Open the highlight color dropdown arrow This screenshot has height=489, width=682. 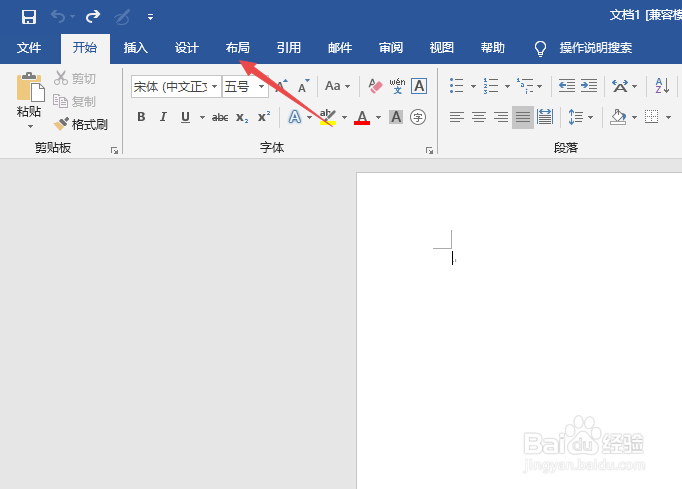(x=344, y=117)
